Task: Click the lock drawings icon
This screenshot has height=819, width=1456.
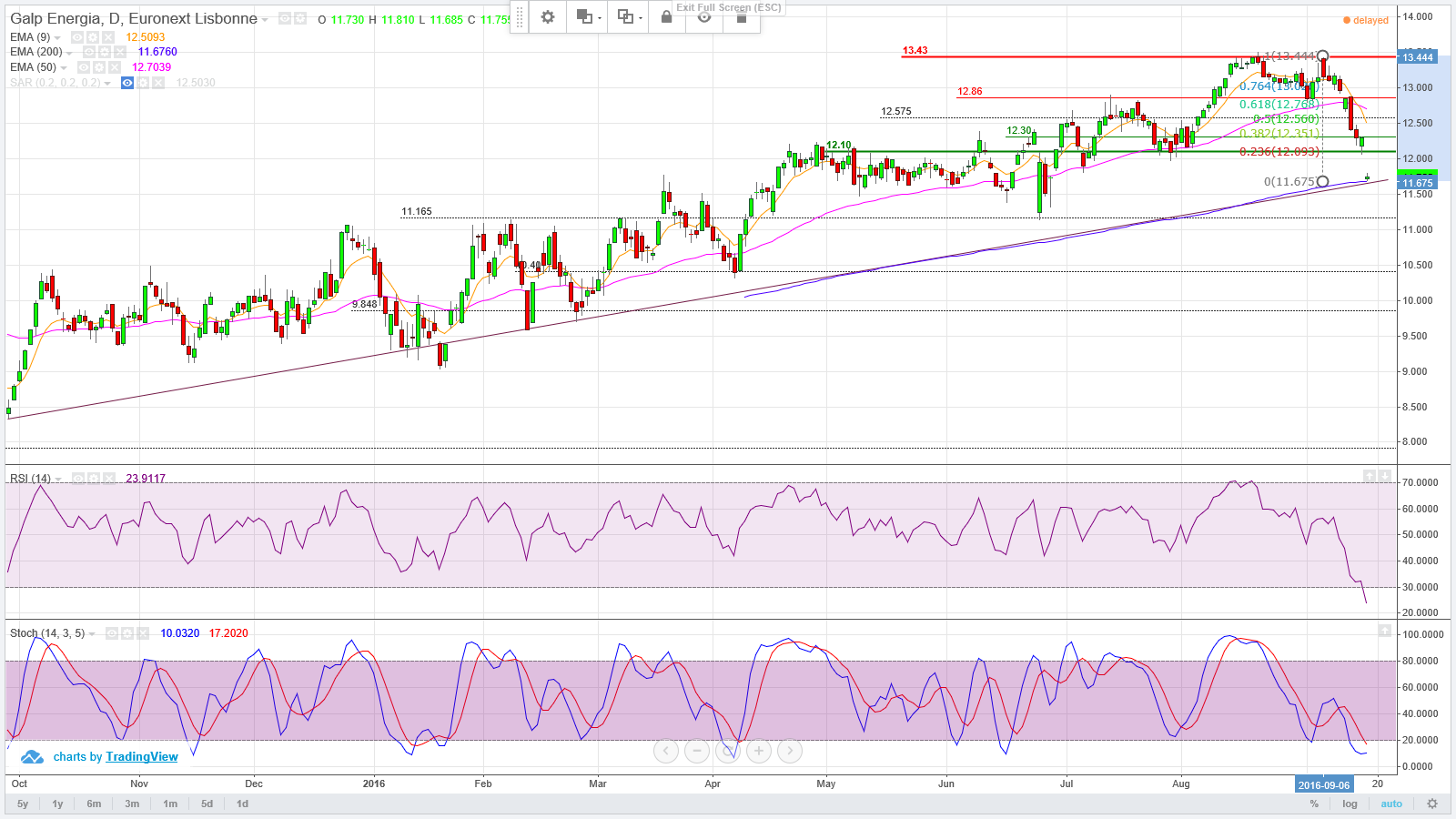Action: [x=666, y=17]
